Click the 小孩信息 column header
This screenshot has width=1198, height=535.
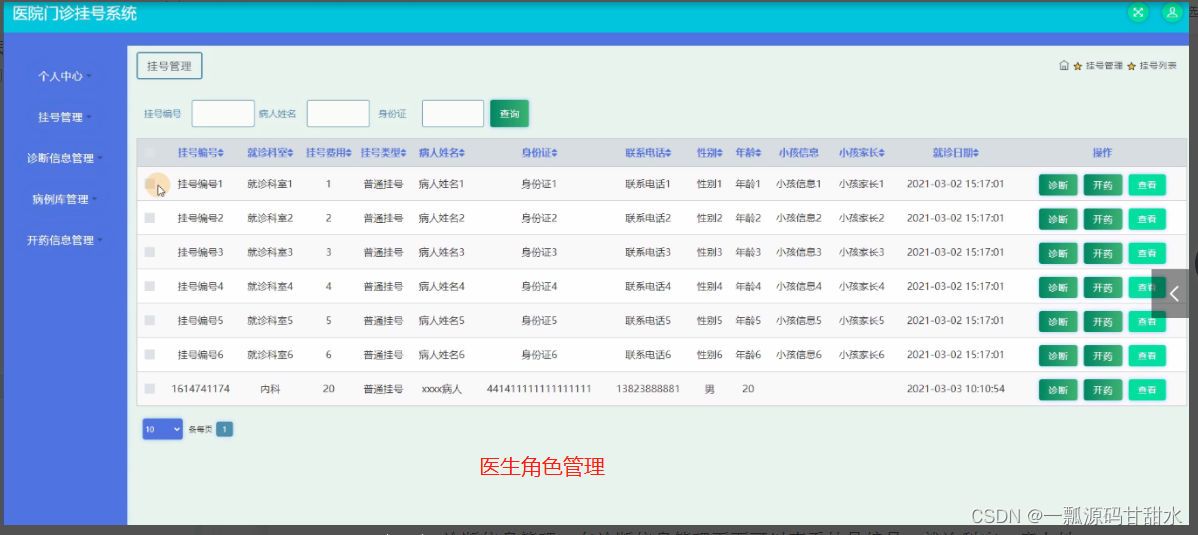pyautogui.click(x=798, y=153)
